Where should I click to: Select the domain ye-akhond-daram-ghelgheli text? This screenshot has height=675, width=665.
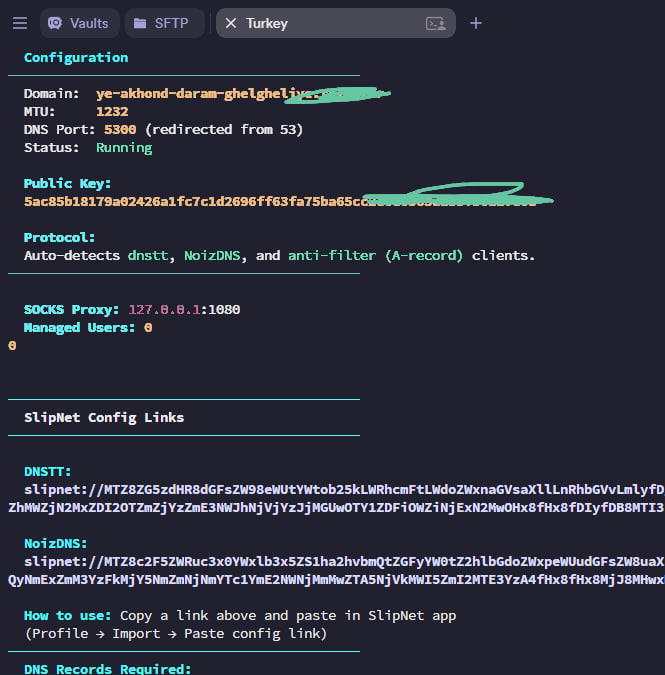(x=198, y=94)
